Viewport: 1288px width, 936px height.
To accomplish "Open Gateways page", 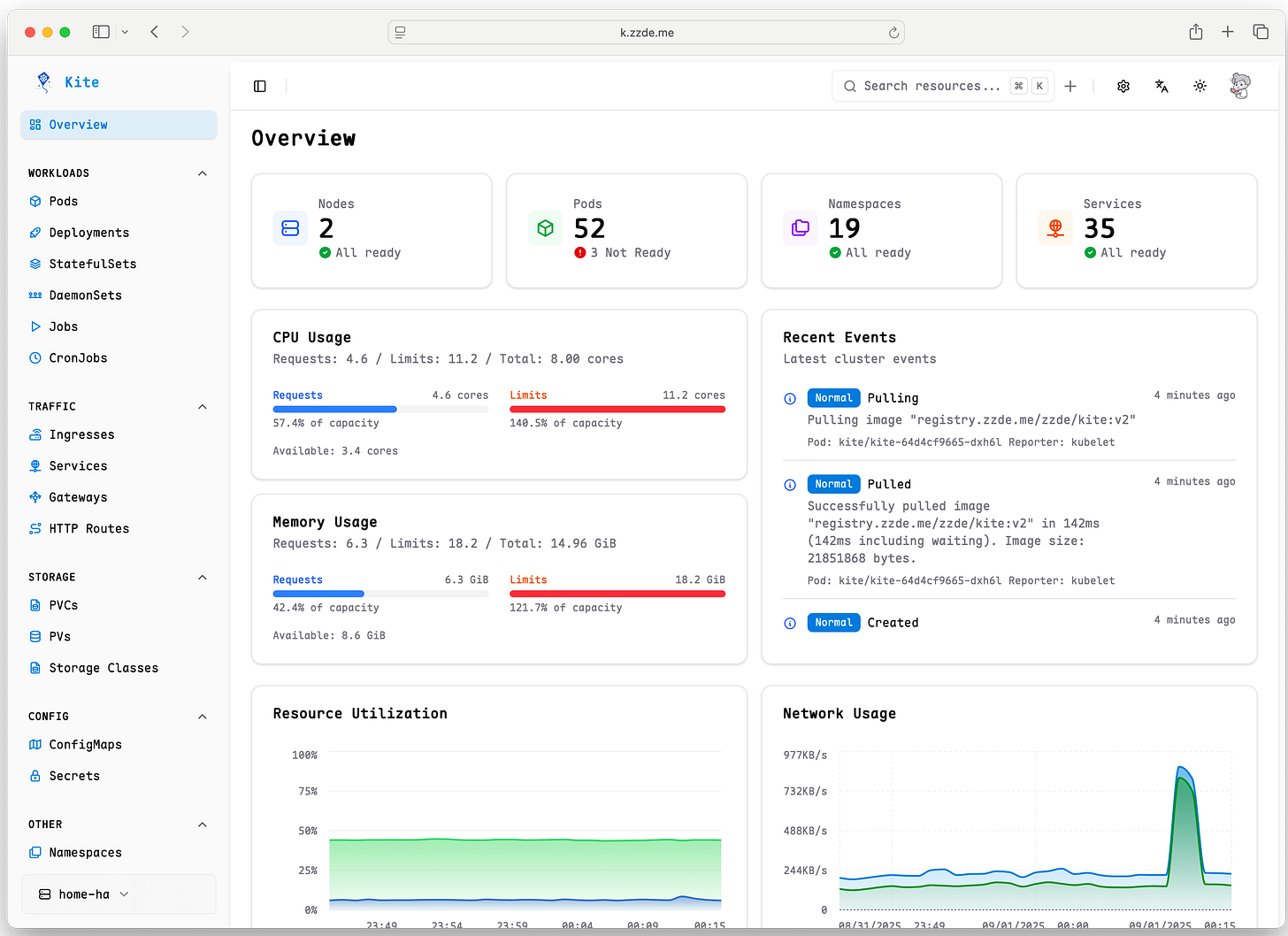I will tap(119, 497).
